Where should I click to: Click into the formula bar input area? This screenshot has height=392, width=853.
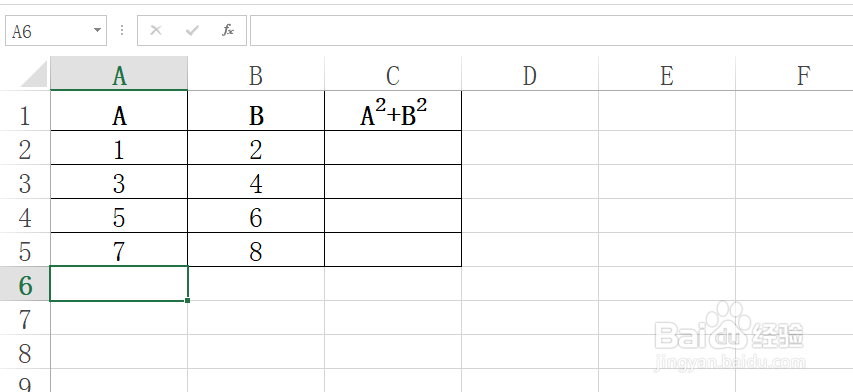[x=551, y=30]
